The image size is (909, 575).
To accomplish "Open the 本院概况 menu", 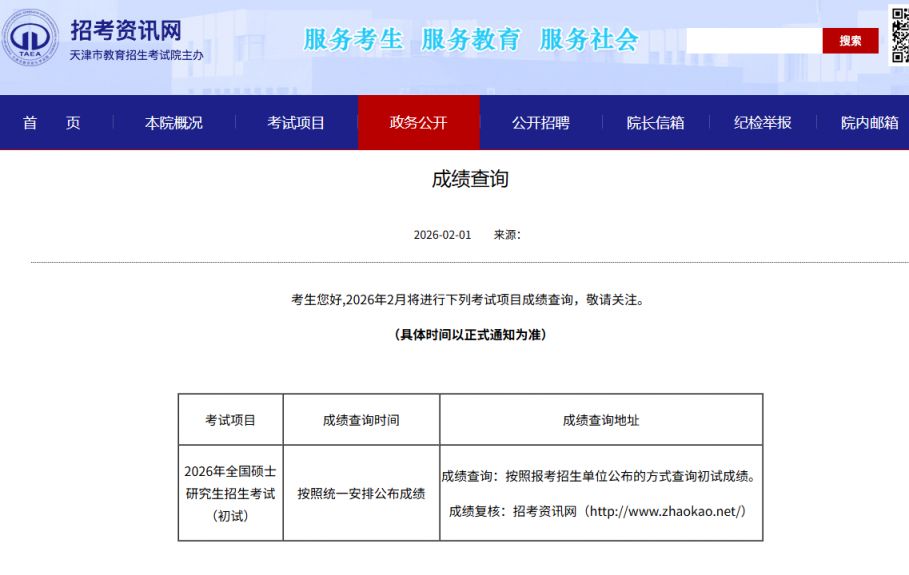I will [x=173, y=123].
